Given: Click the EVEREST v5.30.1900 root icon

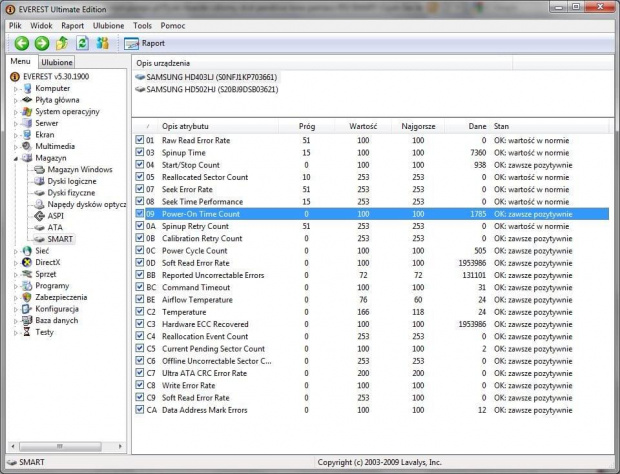Looking at the screenshot, I should (x=15, y=76).
